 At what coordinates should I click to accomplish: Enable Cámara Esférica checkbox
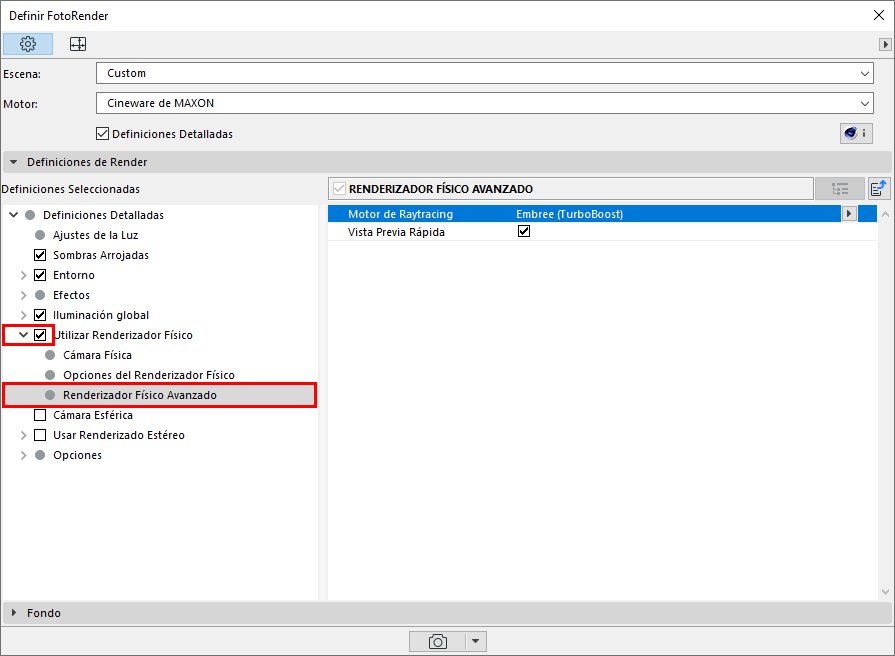pyautogui.click(x=40, y=414)
